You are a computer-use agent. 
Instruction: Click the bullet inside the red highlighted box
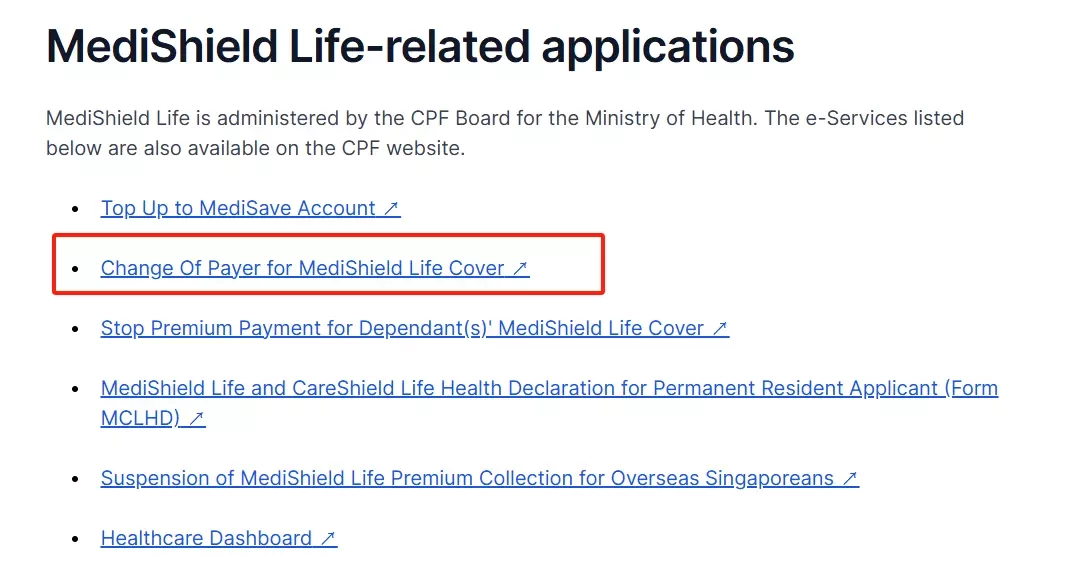click(x=75, y=269)
